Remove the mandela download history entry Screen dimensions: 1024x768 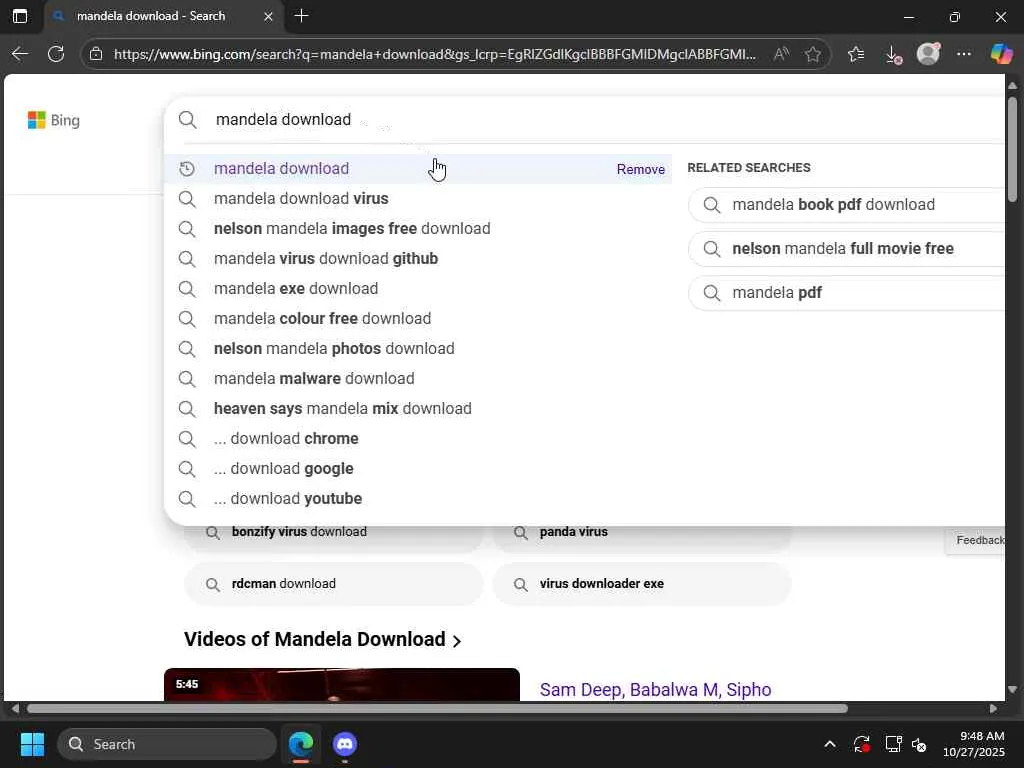641,169
